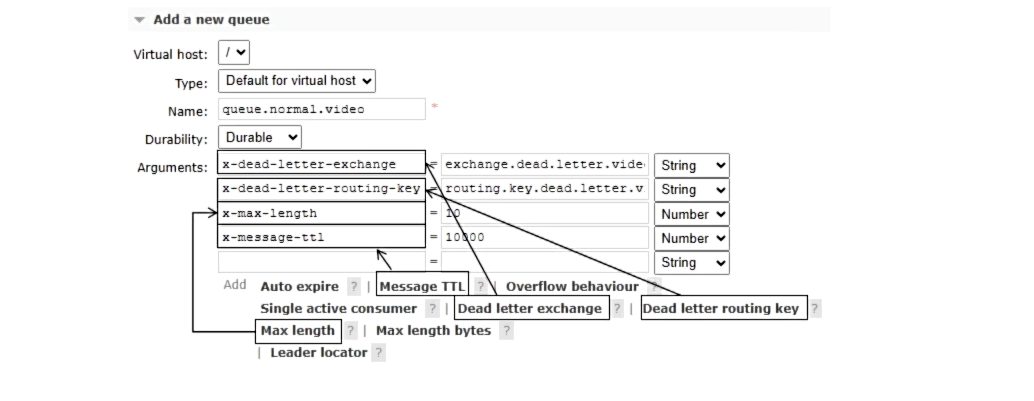
Task: Click the value field showing 10000
Action: 545,237
